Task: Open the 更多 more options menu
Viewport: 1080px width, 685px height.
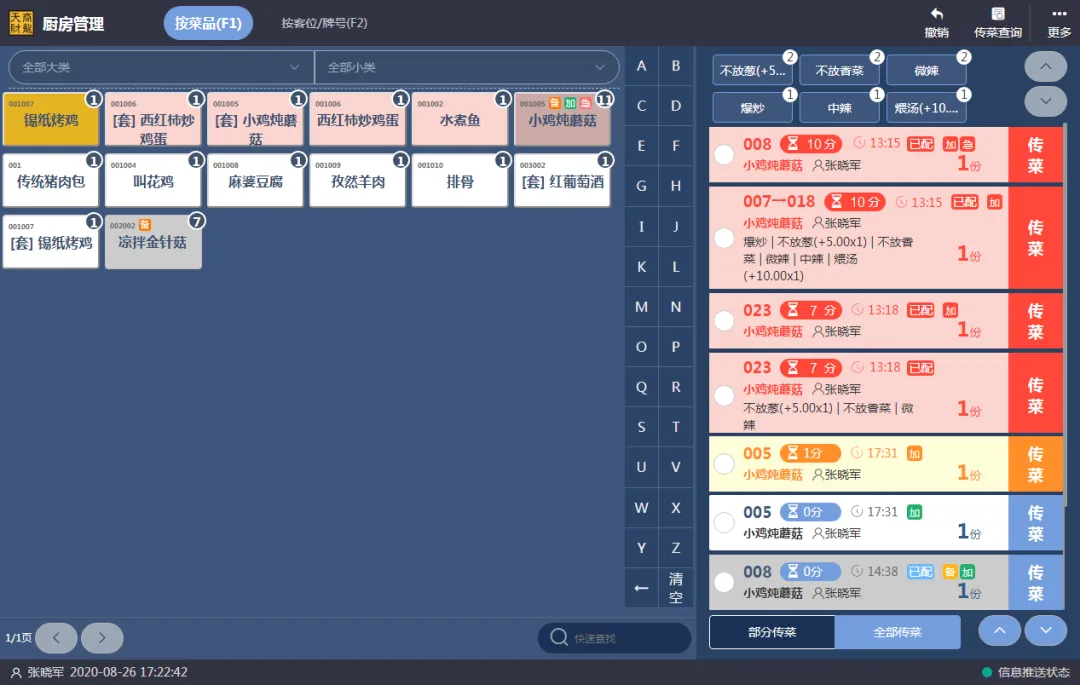Action: click(1059, 15)
